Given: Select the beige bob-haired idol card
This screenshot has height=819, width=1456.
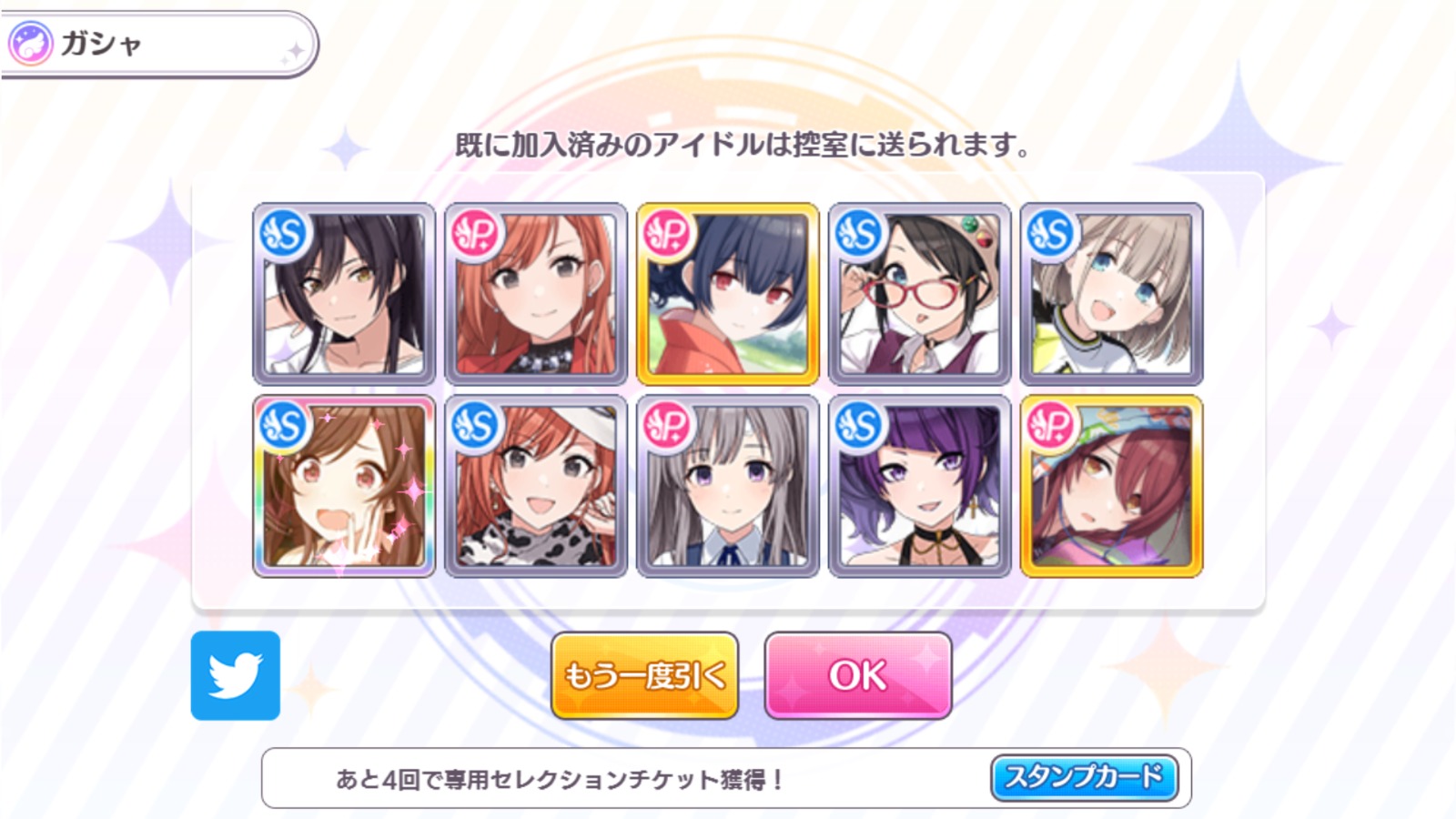Looking at the screenshot, I should coord(1112,294).
